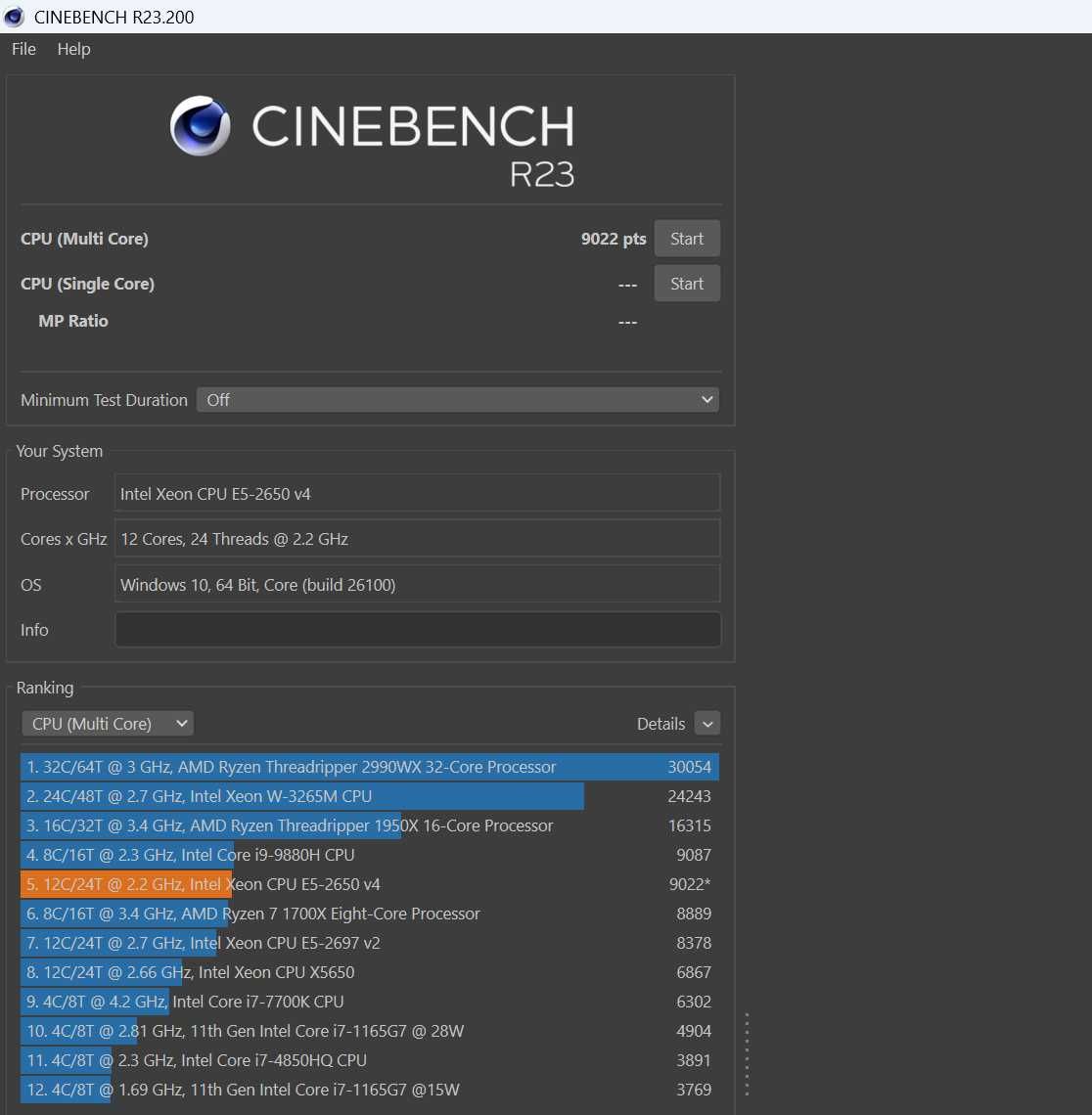The width and height of the screenshot is (1092, 1115).
Task: Start the CPU (Single Core) test
Action: click(687, 284)
